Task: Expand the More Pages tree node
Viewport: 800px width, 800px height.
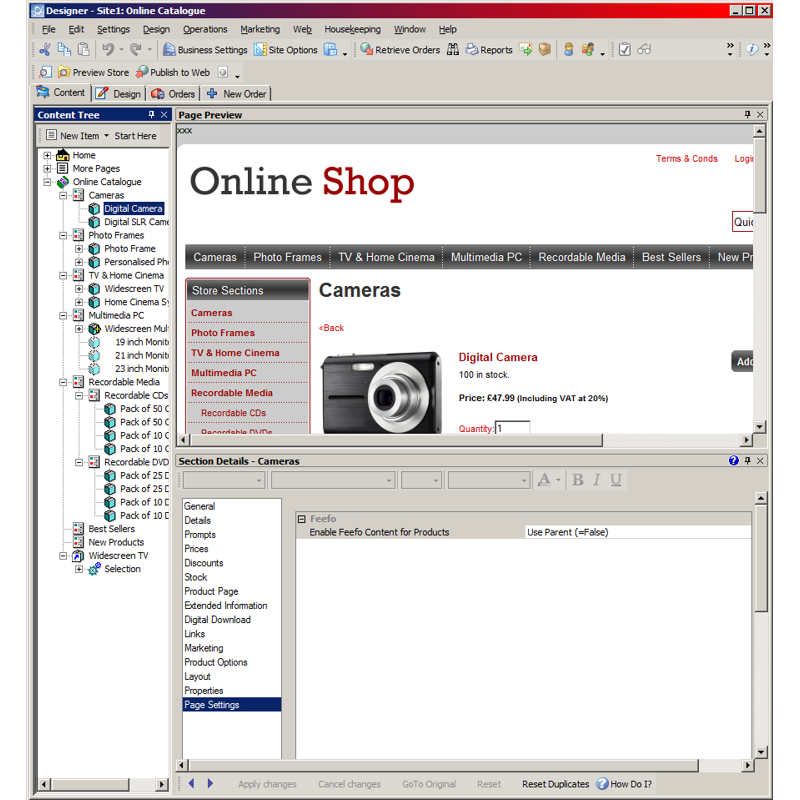Action: point(47,168)
